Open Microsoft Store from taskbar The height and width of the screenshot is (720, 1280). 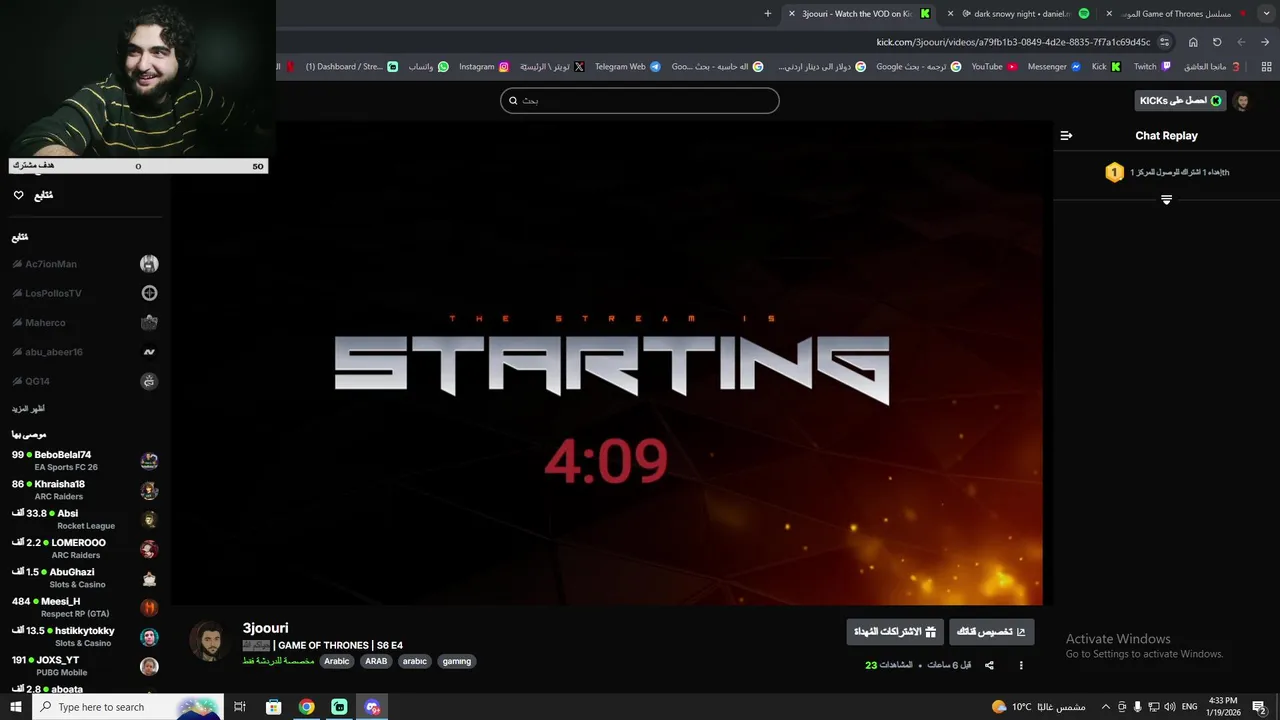[x=273, y=707]
